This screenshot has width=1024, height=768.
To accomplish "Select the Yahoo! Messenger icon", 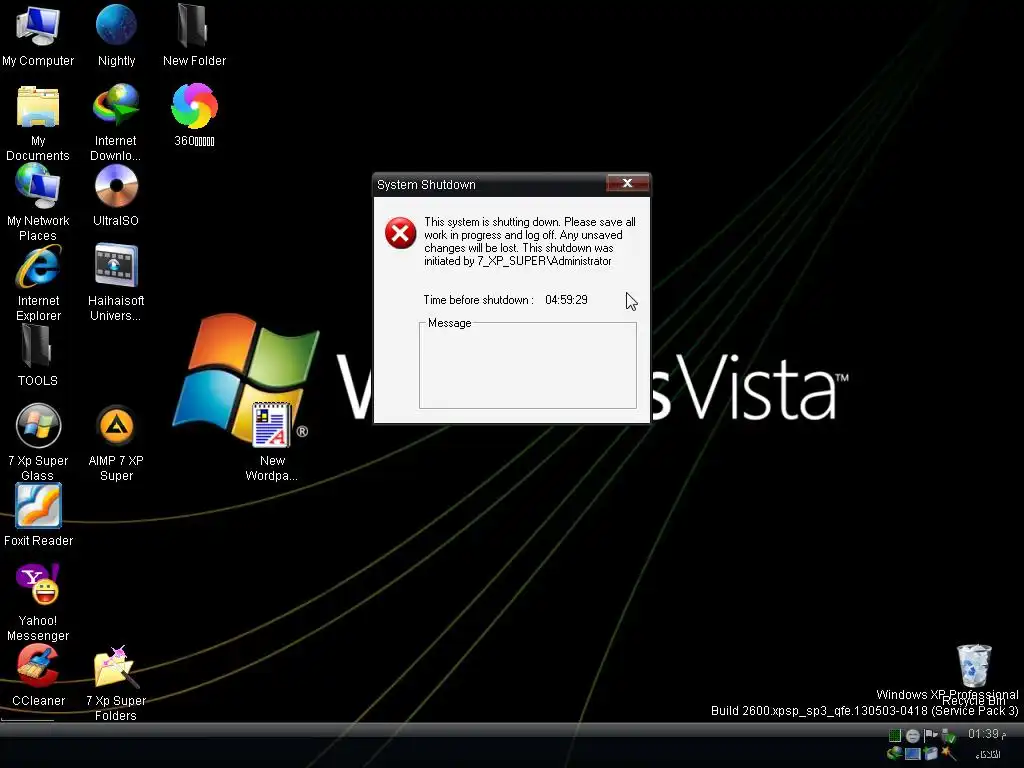I will [x=38, y=603].
